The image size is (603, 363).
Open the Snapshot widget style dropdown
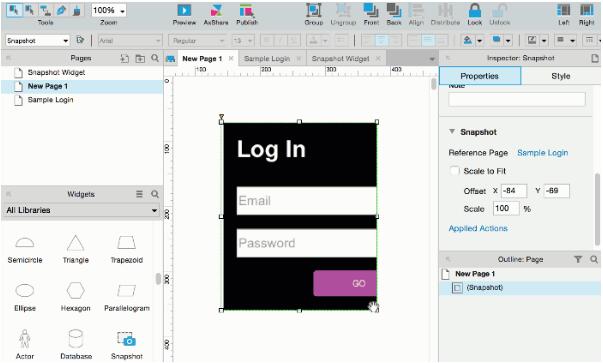37,40
